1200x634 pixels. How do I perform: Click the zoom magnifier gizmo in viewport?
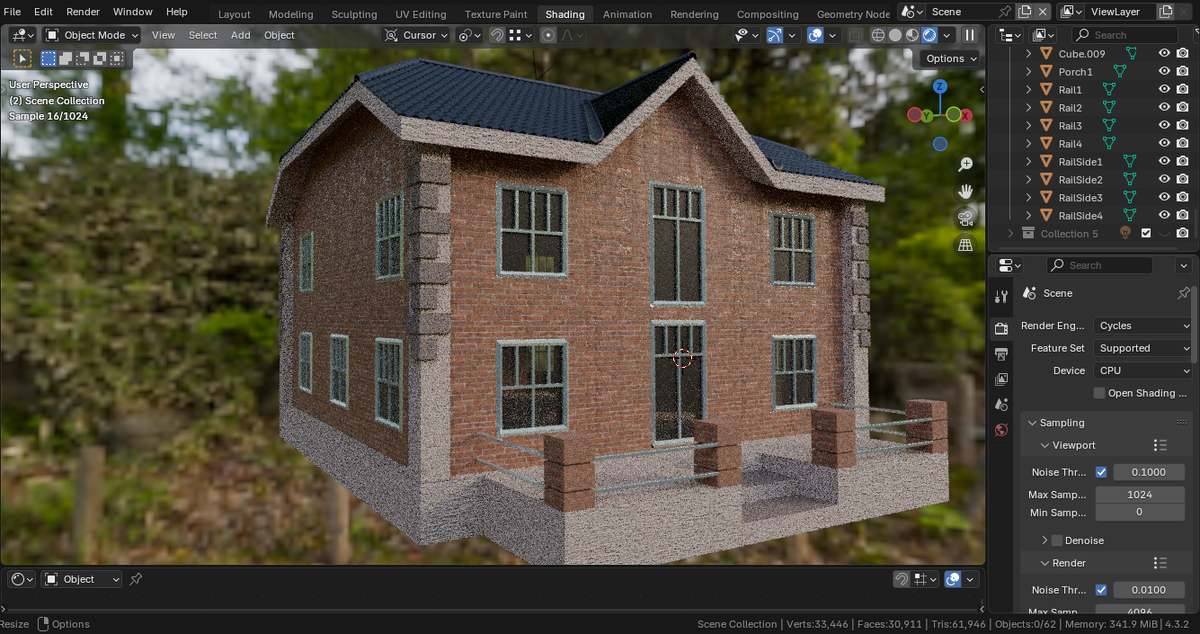coord(965,164)
